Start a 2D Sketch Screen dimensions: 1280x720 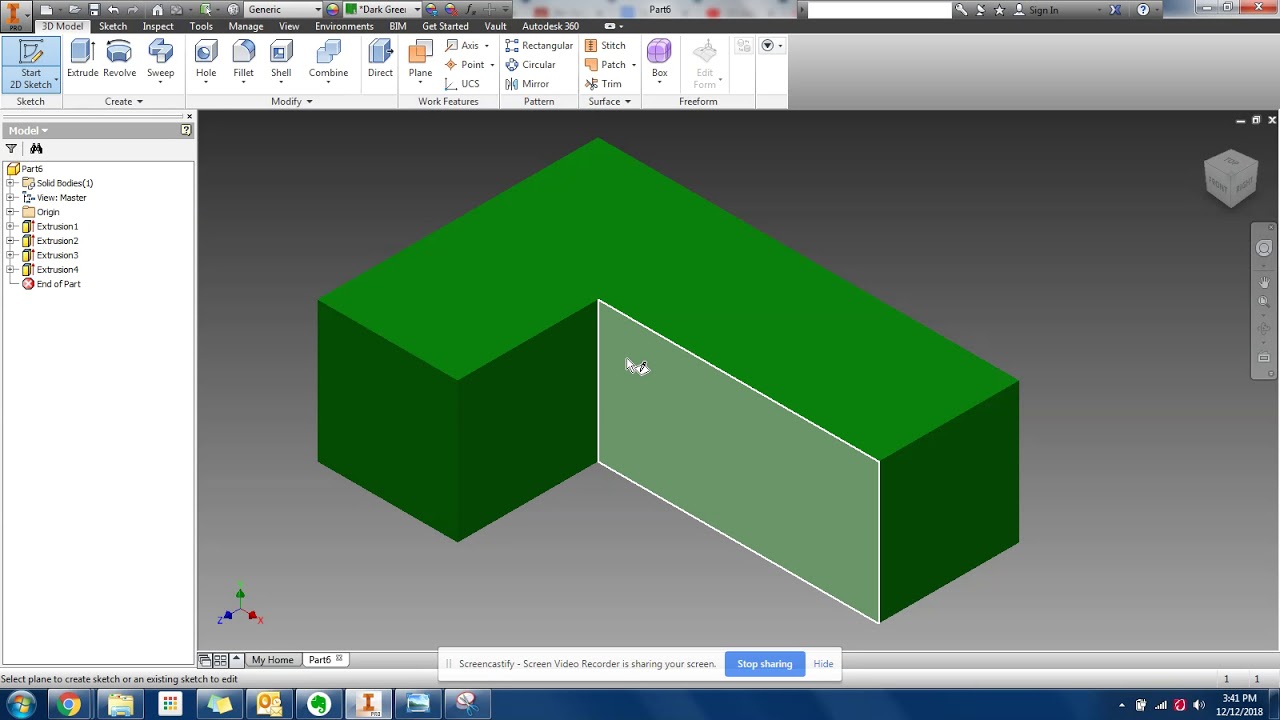coord(31,65)
